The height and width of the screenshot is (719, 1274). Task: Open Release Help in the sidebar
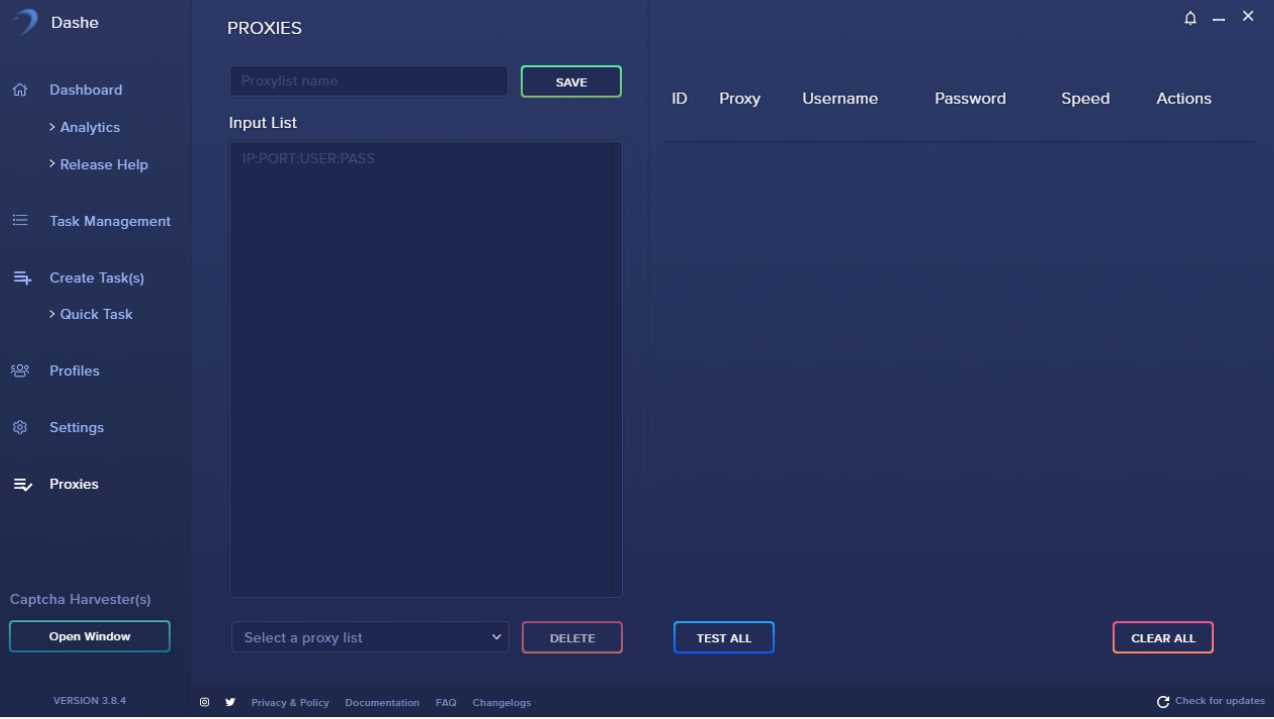pos(103,164)
